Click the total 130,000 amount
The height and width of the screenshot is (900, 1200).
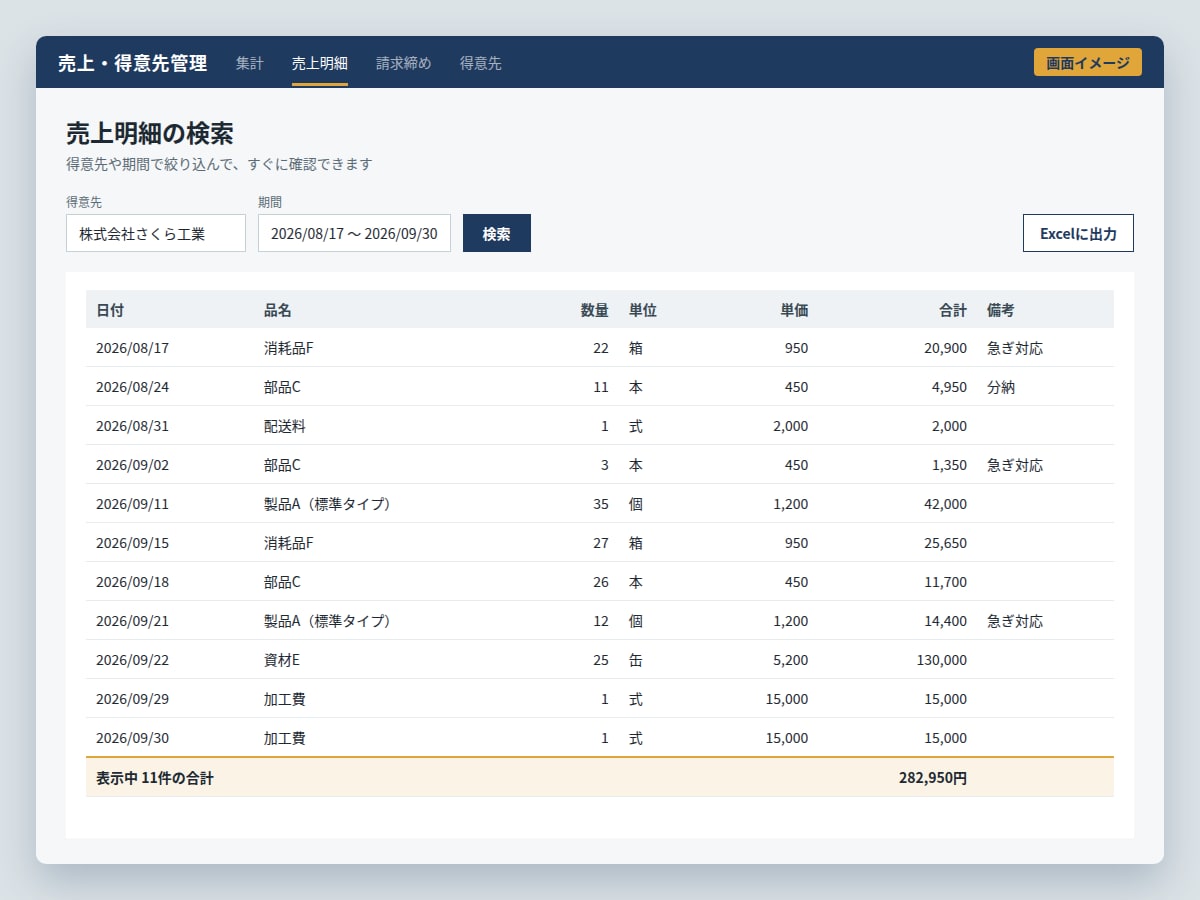(941, 660)
